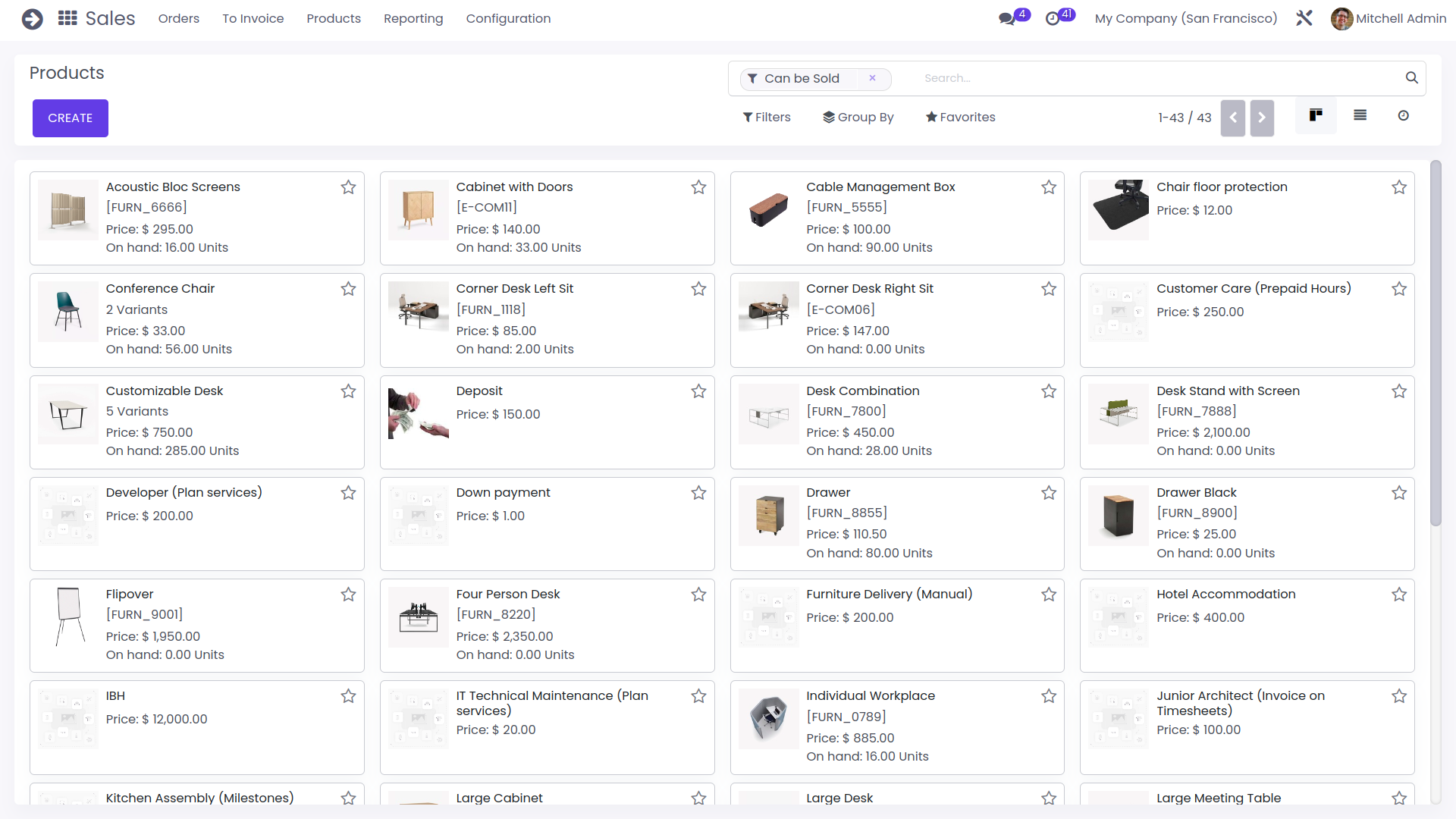Click the back arrow circle icon
The height and width of the screenshot is (819, 1456).
(32, 18)
